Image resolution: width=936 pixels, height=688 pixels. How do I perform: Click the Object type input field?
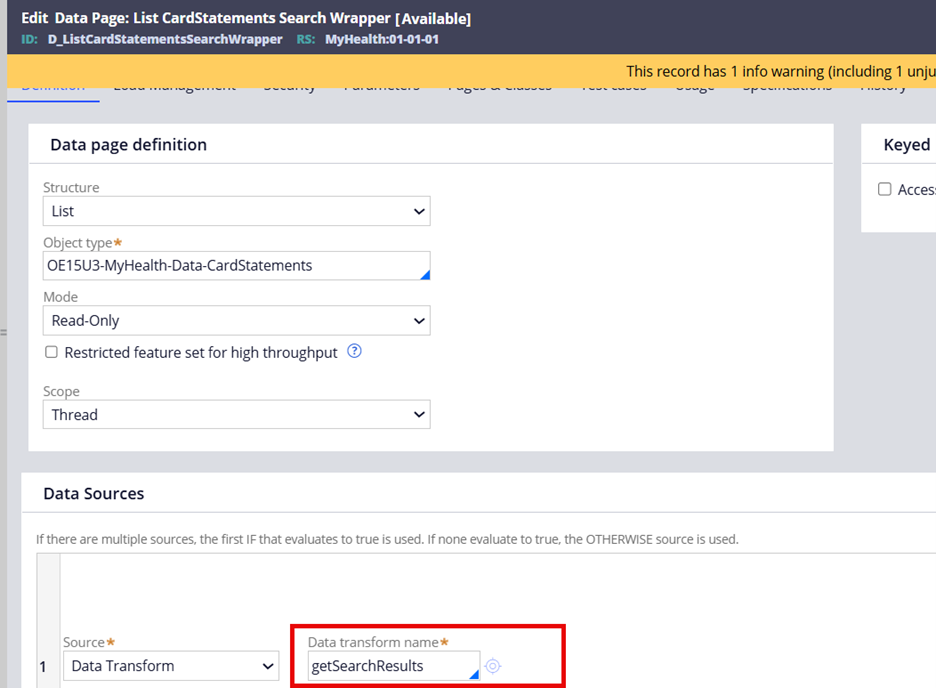pyautogui.click(x=236, y=266)
